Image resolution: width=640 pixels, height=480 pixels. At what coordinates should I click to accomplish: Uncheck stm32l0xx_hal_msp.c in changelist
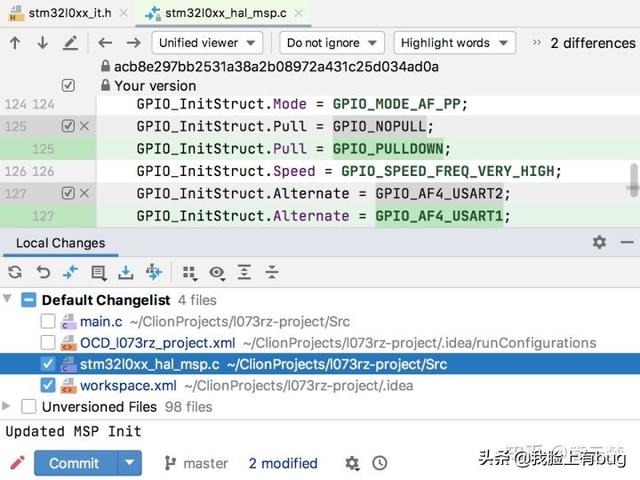point(48,364)
